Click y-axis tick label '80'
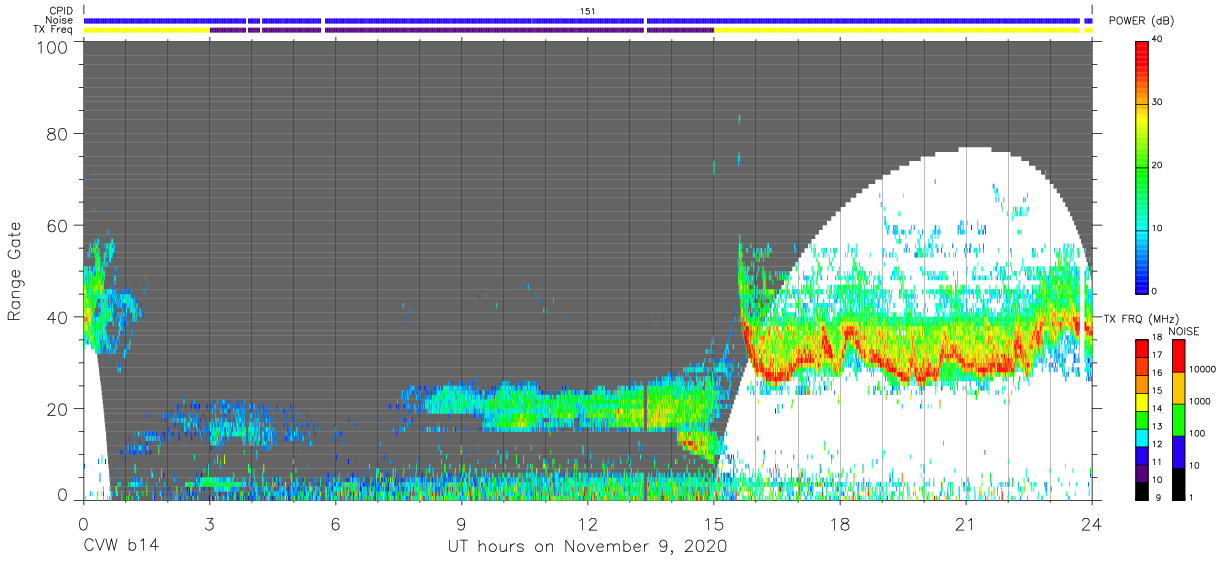This screenshot has height=567, width=1228. pyautogui.click(x=58, y=134)
